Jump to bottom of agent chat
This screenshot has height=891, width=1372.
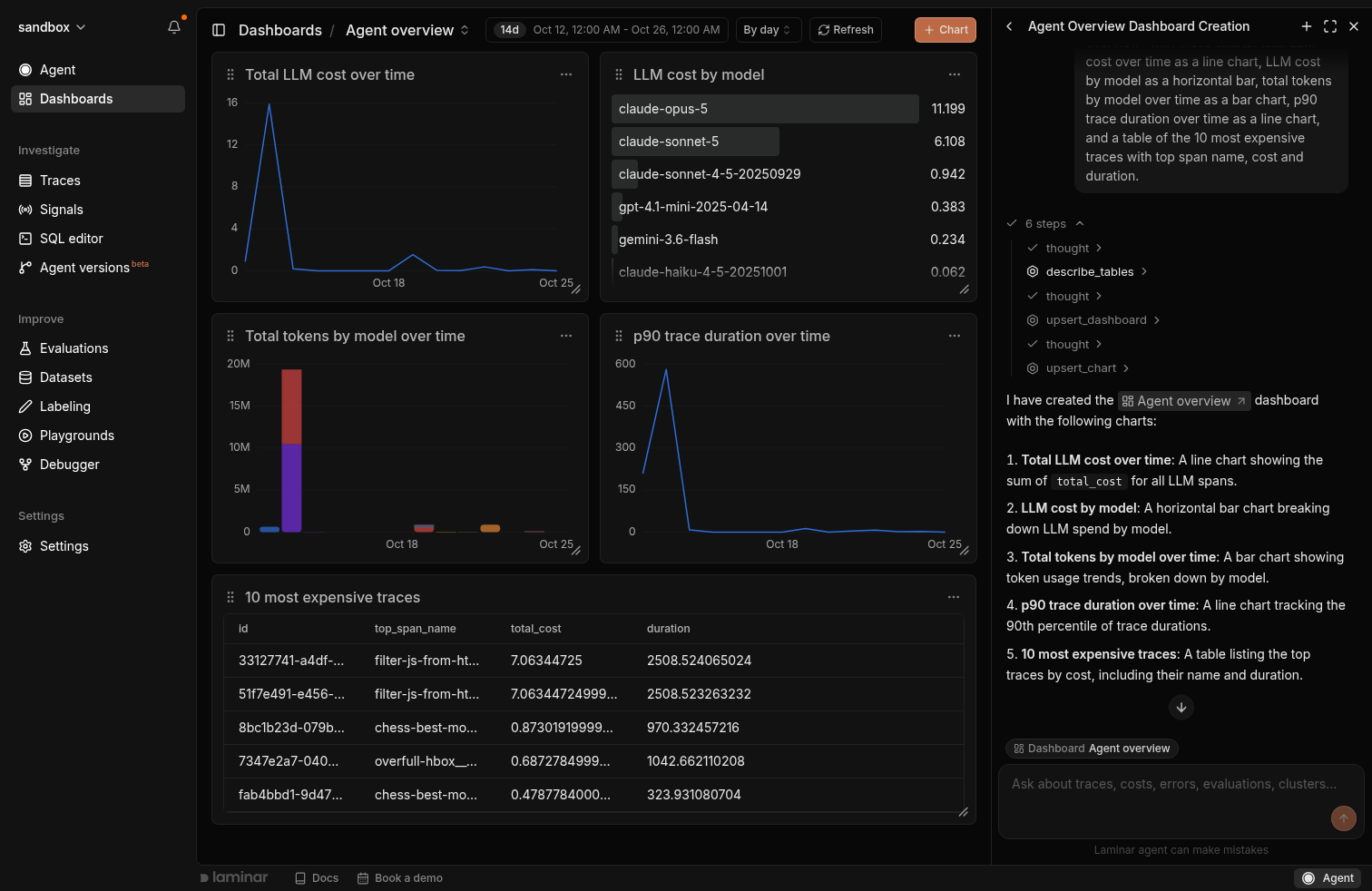point(1181,708)
